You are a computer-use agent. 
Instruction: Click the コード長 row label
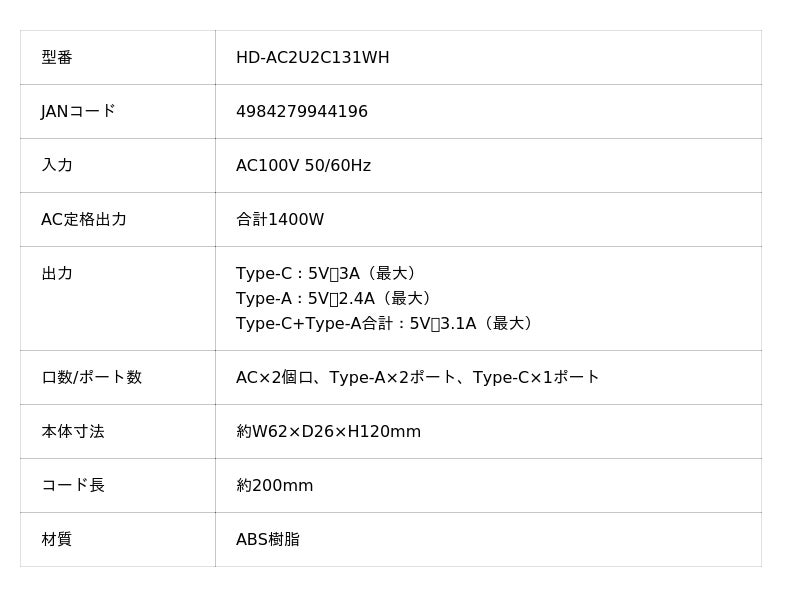click(x=73, y=486)
